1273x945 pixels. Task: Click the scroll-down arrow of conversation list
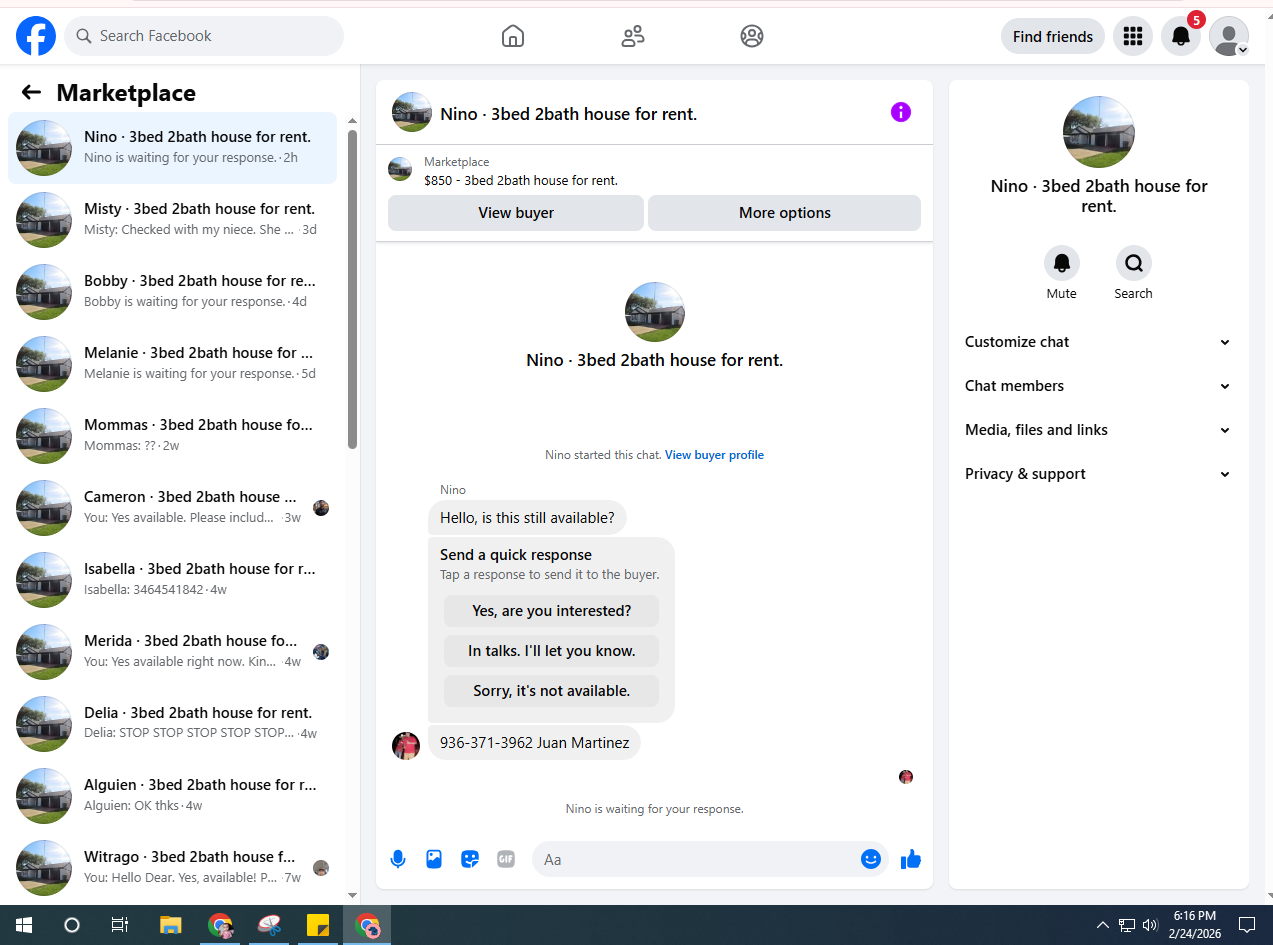[x=352, y=895]
